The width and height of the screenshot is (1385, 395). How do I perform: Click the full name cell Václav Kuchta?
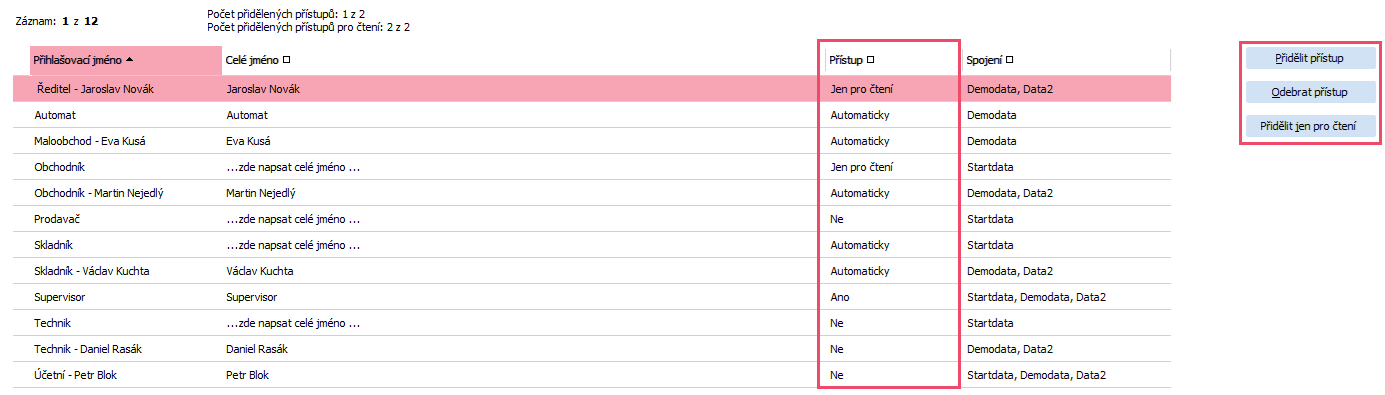260,271
